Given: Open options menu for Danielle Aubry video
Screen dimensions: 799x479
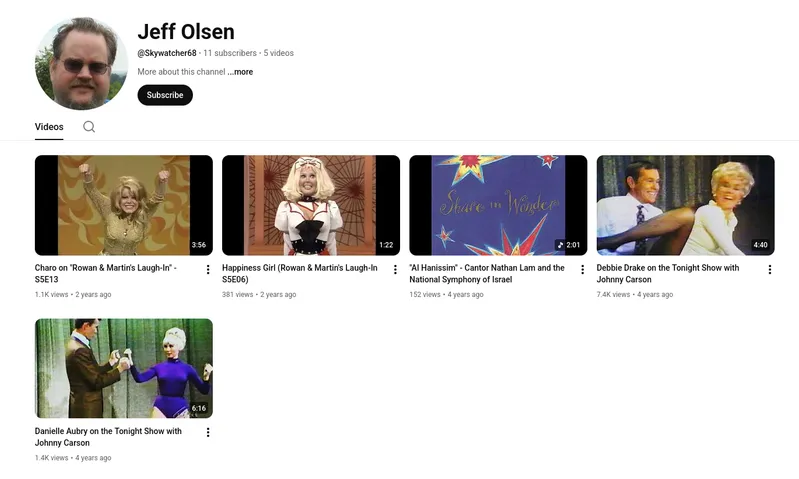Looking at the screenshot, I should pyautogui.click(x=208, y=433).
